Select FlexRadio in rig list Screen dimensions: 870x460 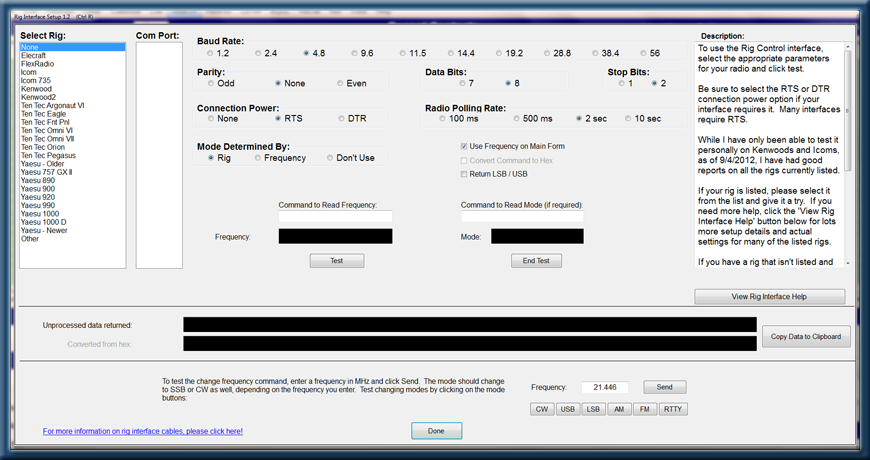[73, 64]
